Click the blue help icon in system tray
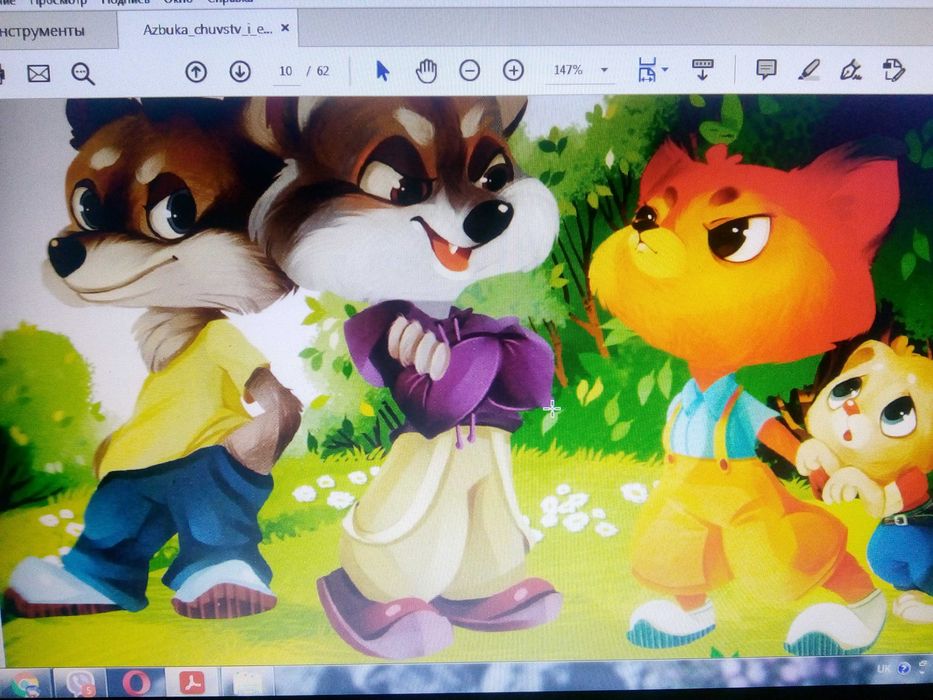Image resolution: width=933 pixels, height=700 pixels. [904, 668]
